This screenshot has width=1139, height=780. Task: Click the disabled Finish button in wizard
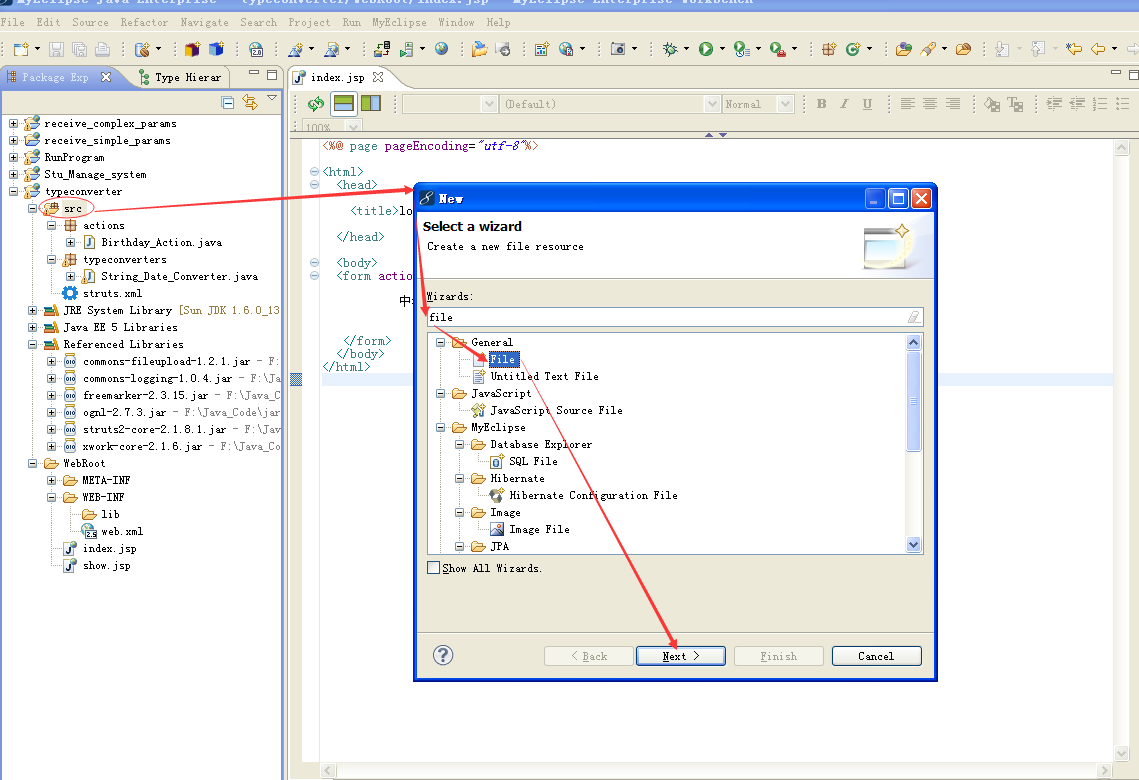779,656
